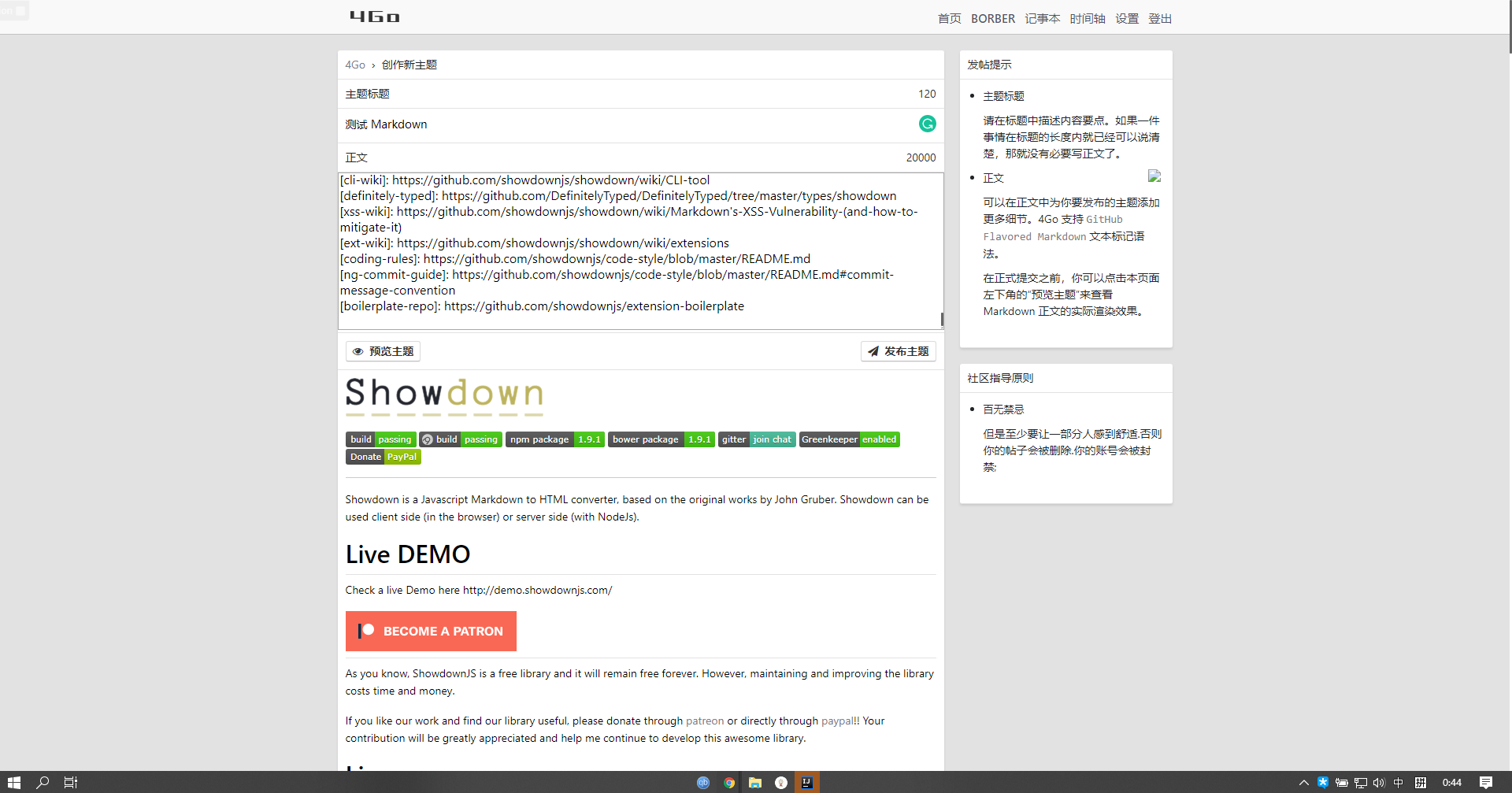
Task: Click the 社区指导原则 panel heading
Action: (x=1000, y=378)
